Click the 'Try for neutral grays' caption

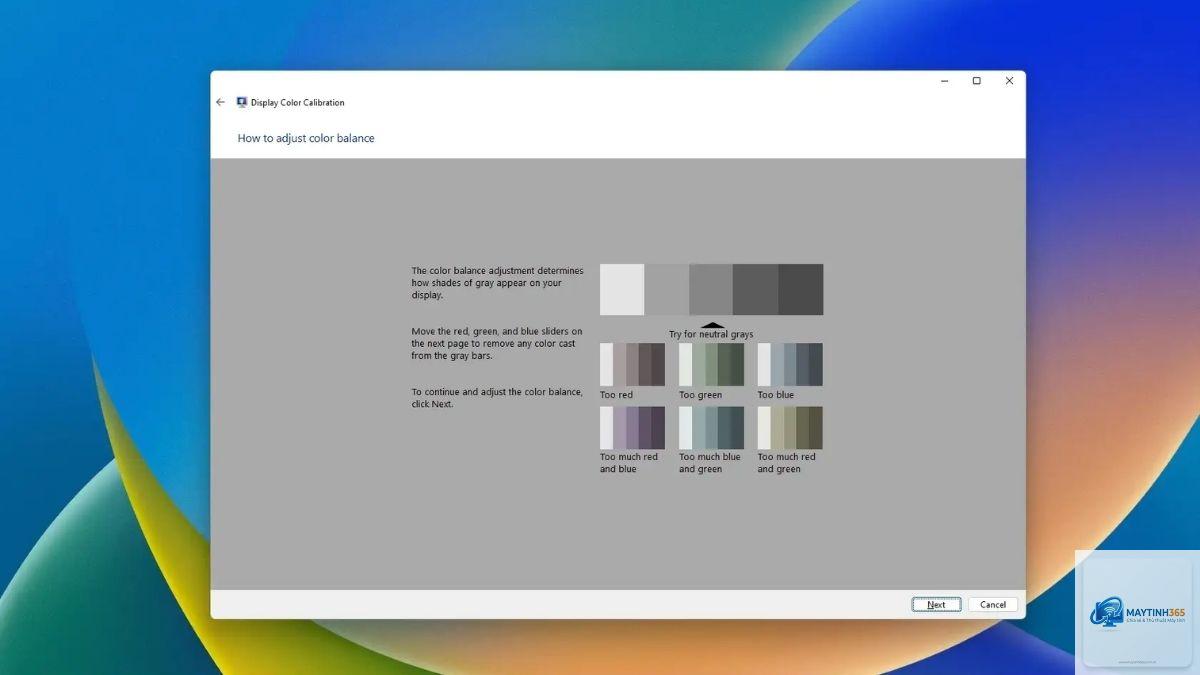pos(711,334)
